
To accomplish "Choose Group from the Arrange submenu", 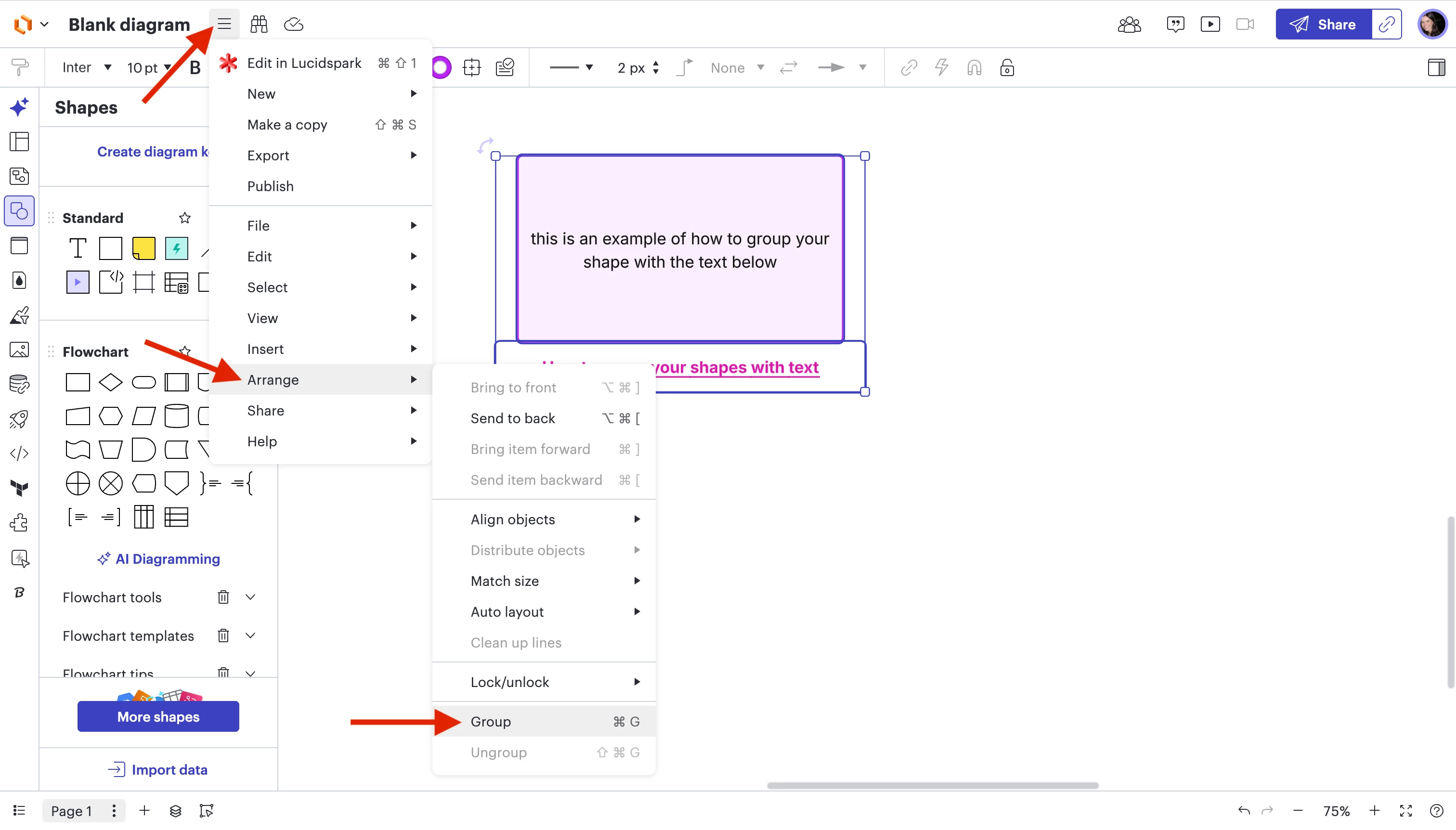I will point(491,721).
